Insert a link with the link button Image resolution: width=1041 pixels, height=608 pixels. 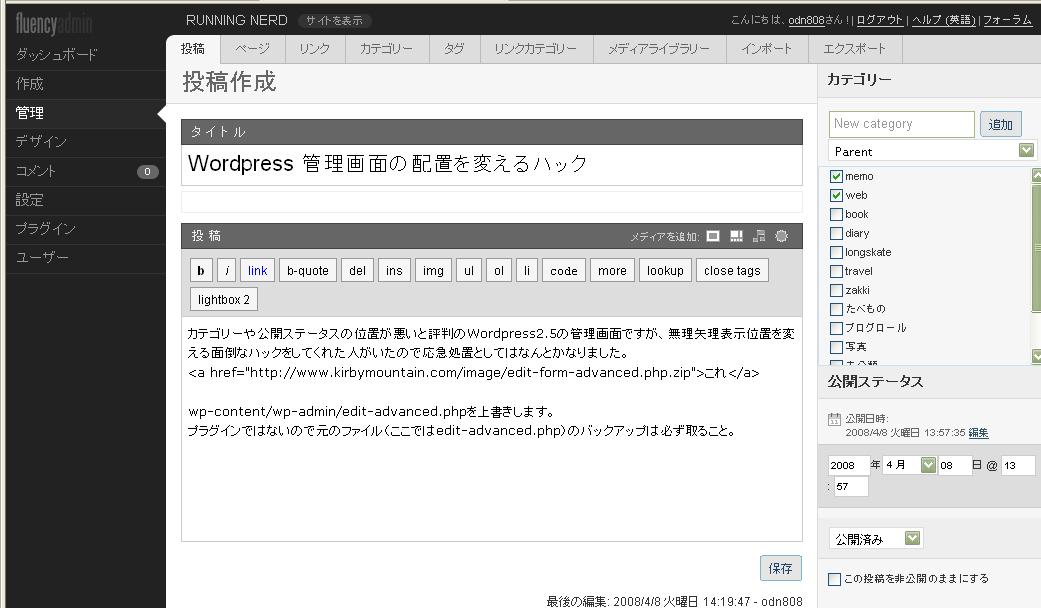(x=258, y=271)
